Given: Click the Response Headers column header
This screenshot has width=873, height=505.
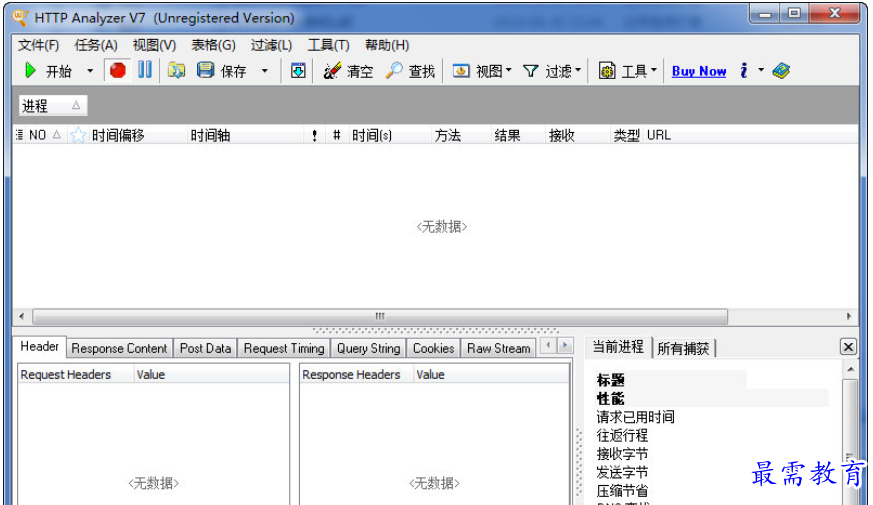Looking at the screenshot, I should click(357, 375).
